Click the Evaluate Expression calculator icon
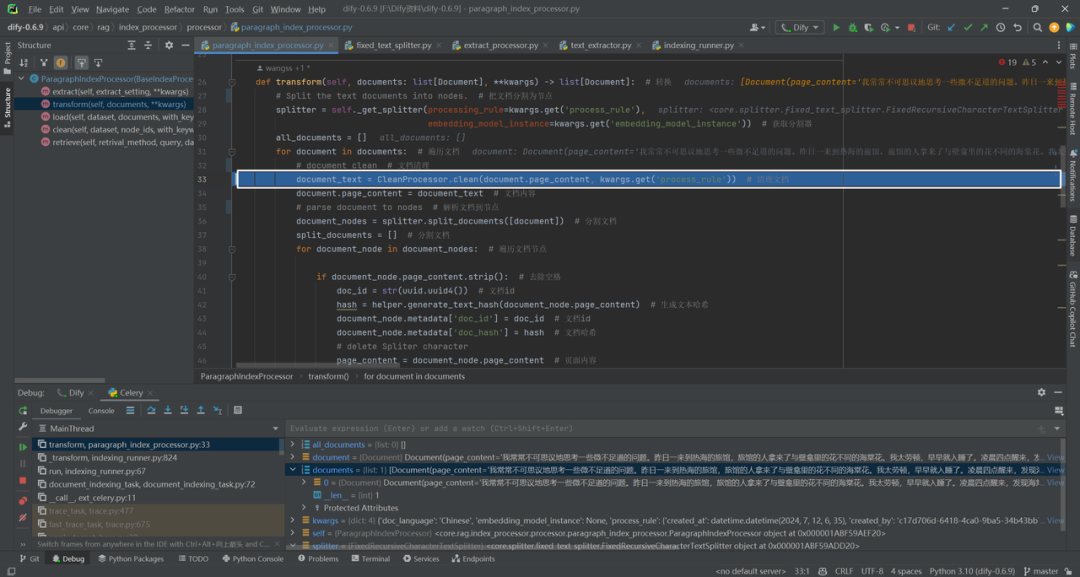 click(x=238, y=410)
